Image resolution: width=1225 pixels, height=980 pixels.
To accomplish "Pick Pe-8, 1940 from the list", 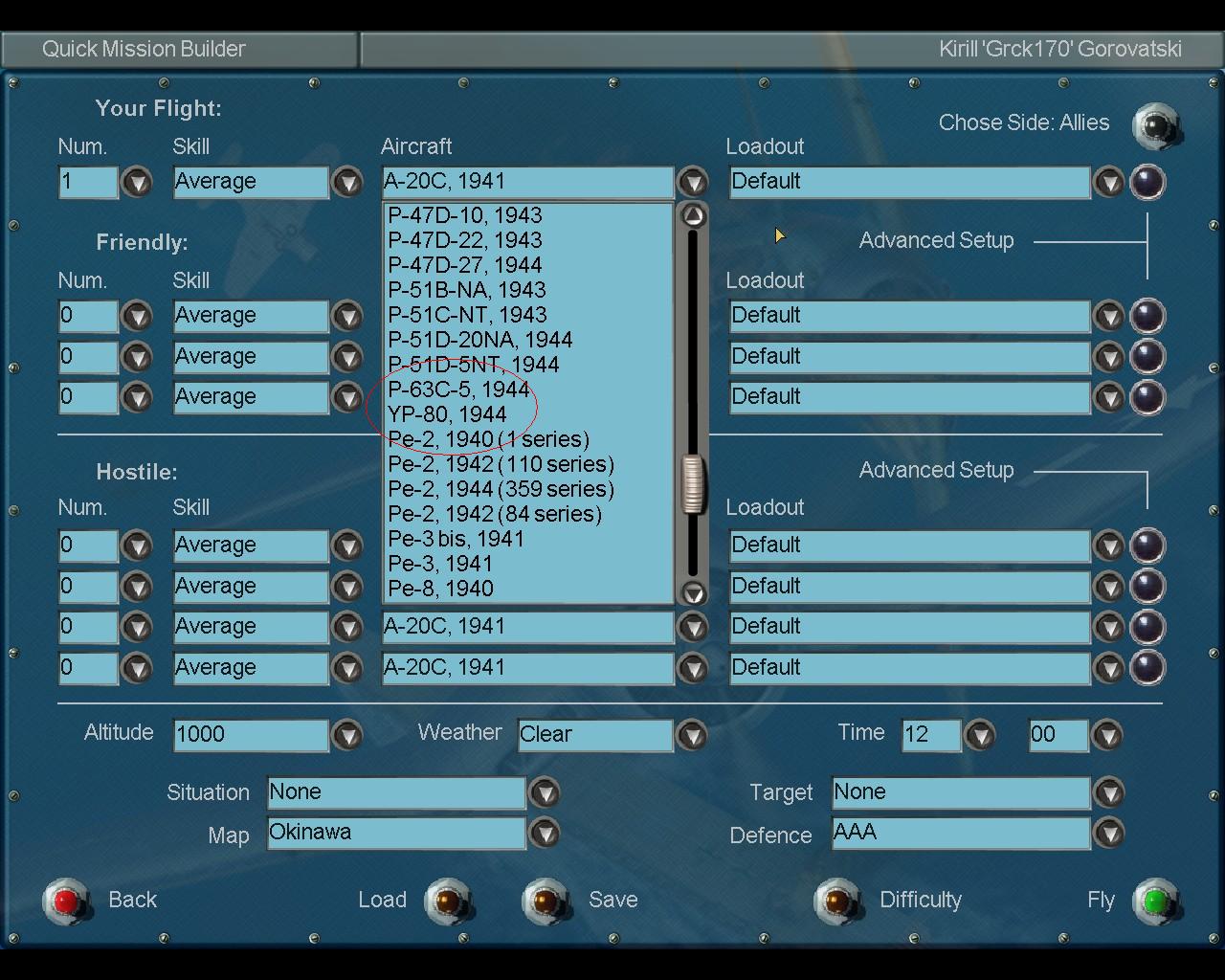I will [440, 589].
